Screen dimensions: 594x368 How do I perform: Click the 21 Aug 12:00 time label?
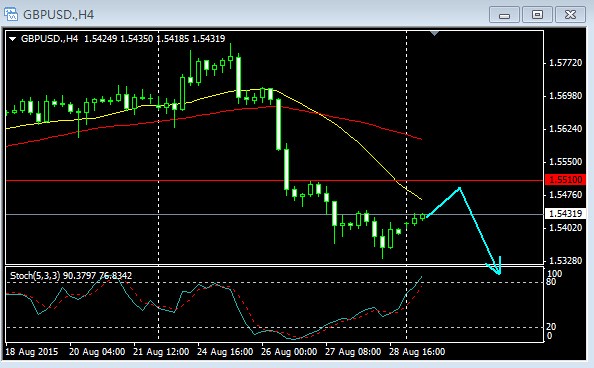161,352
